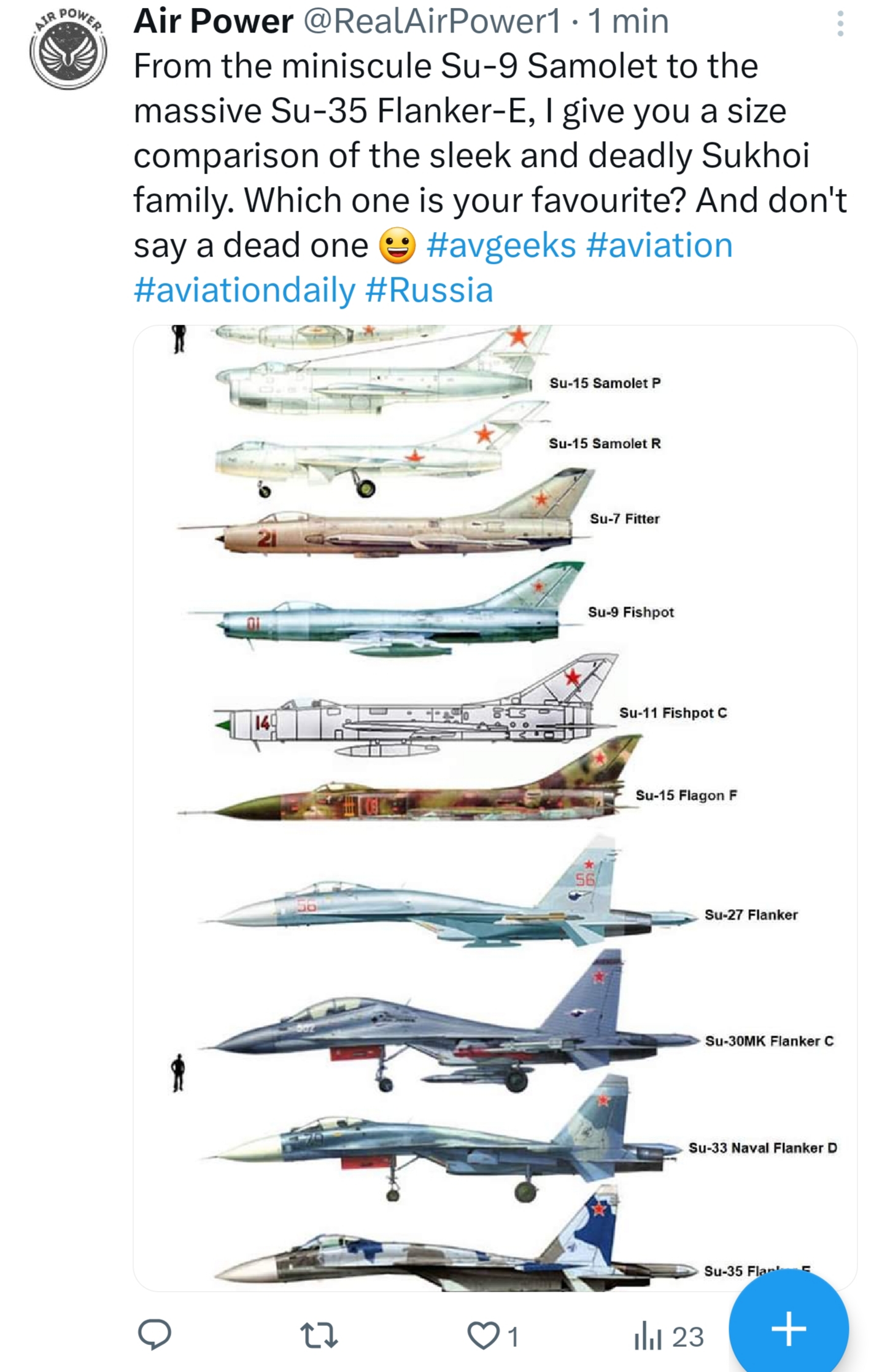Open the tweet's 1 min timestamp
The width and height of the screenshot is (882, 1372).
click(x=628, y=21)
